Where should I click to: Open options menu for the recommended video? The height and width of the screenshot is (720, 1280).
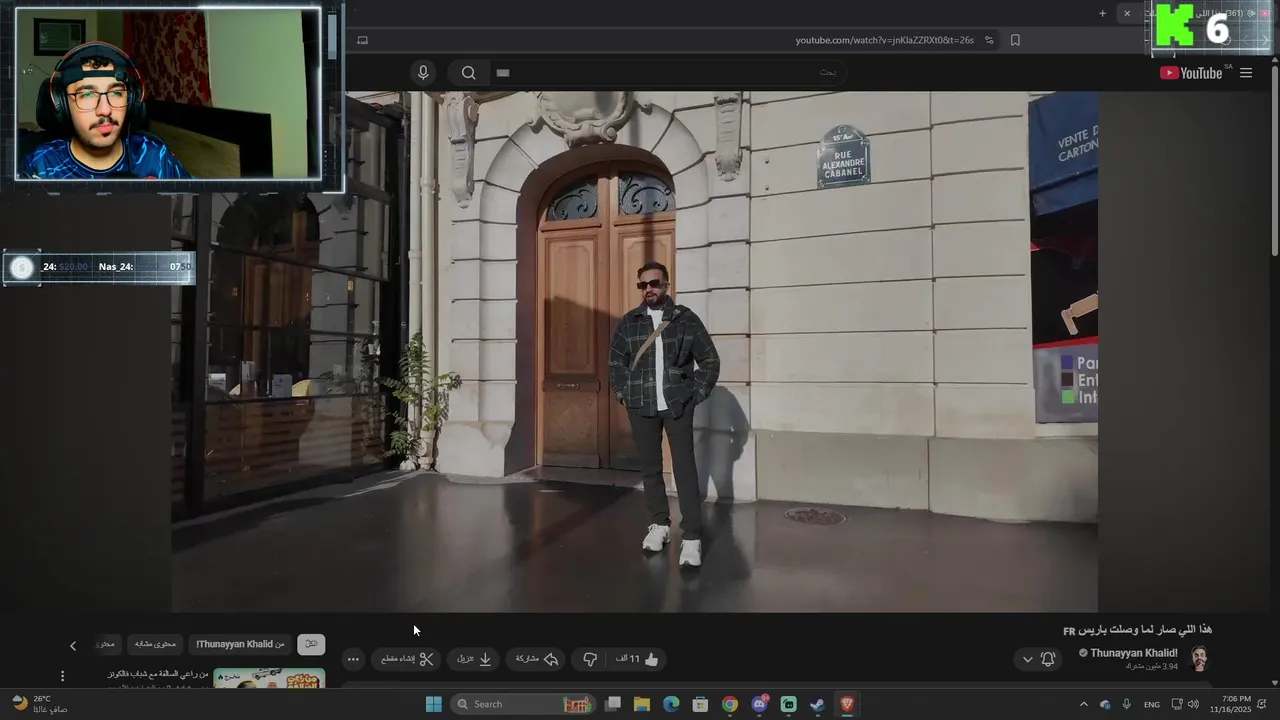click(x=62, y=676)
